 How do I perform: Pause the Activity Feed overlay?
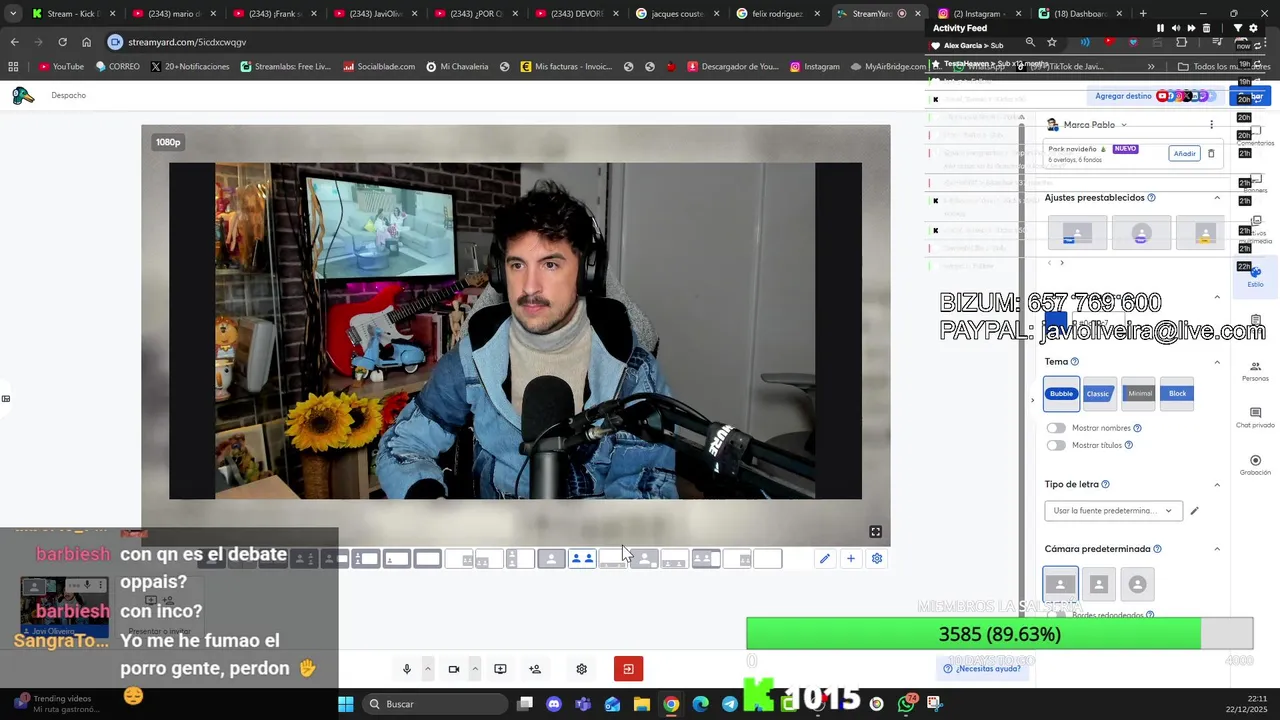(x=1160, y=28)
